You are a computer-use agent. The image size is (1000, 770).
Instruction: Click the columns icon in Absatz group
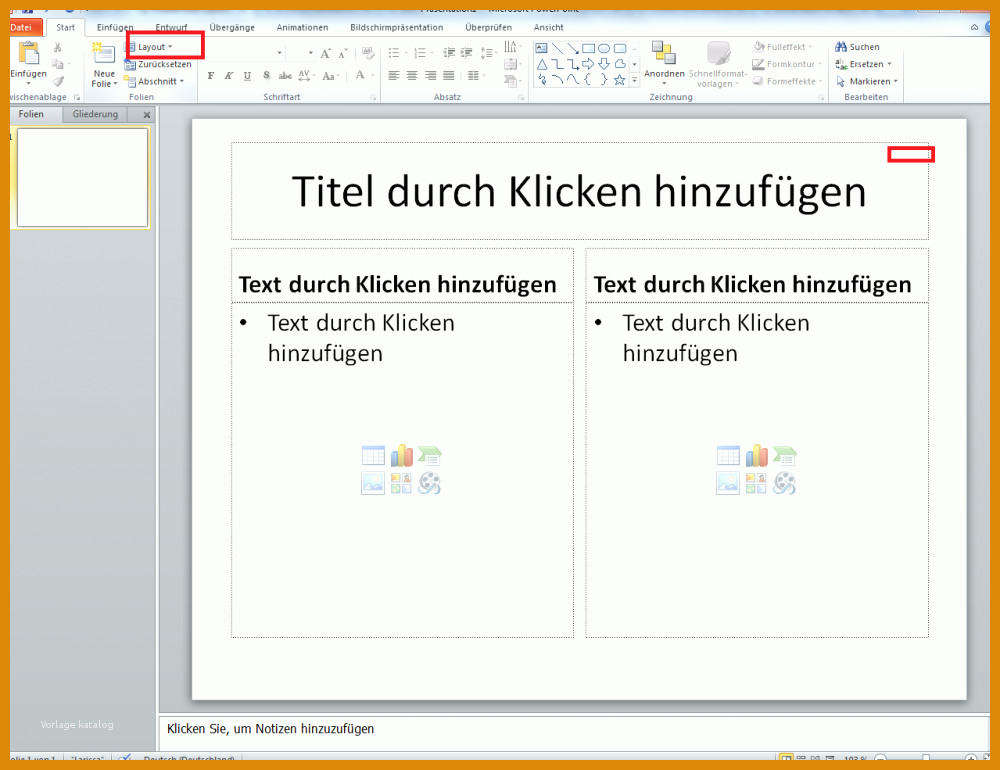click(x=473, y=76)
